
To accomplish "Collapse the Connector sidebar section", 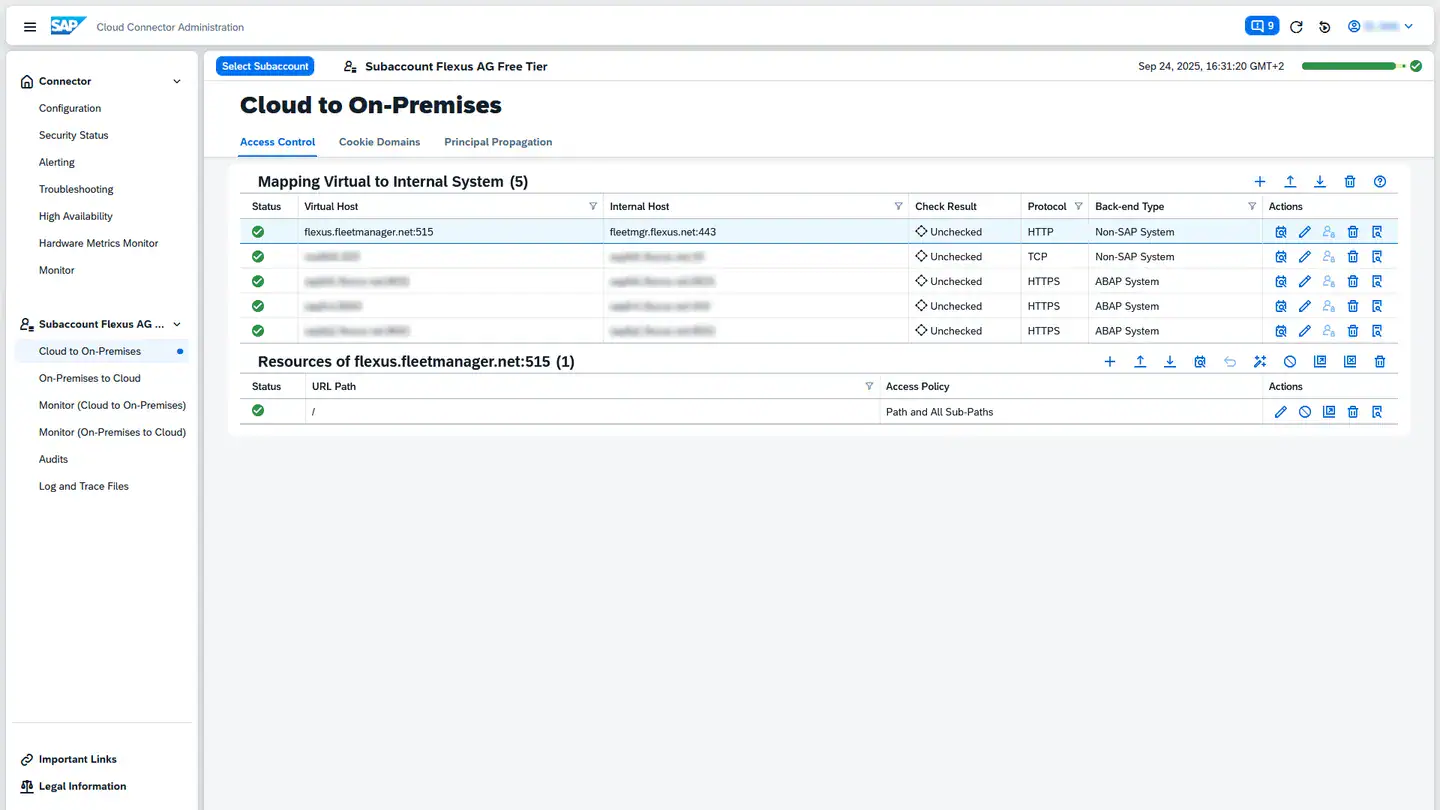I will 177,82.
